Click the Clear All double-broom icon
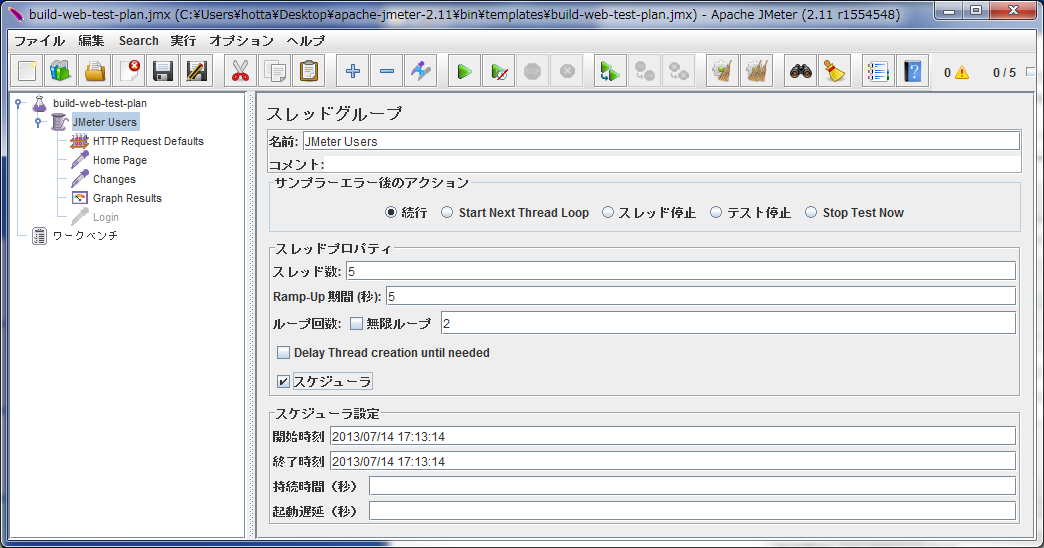 pos(756,71)
